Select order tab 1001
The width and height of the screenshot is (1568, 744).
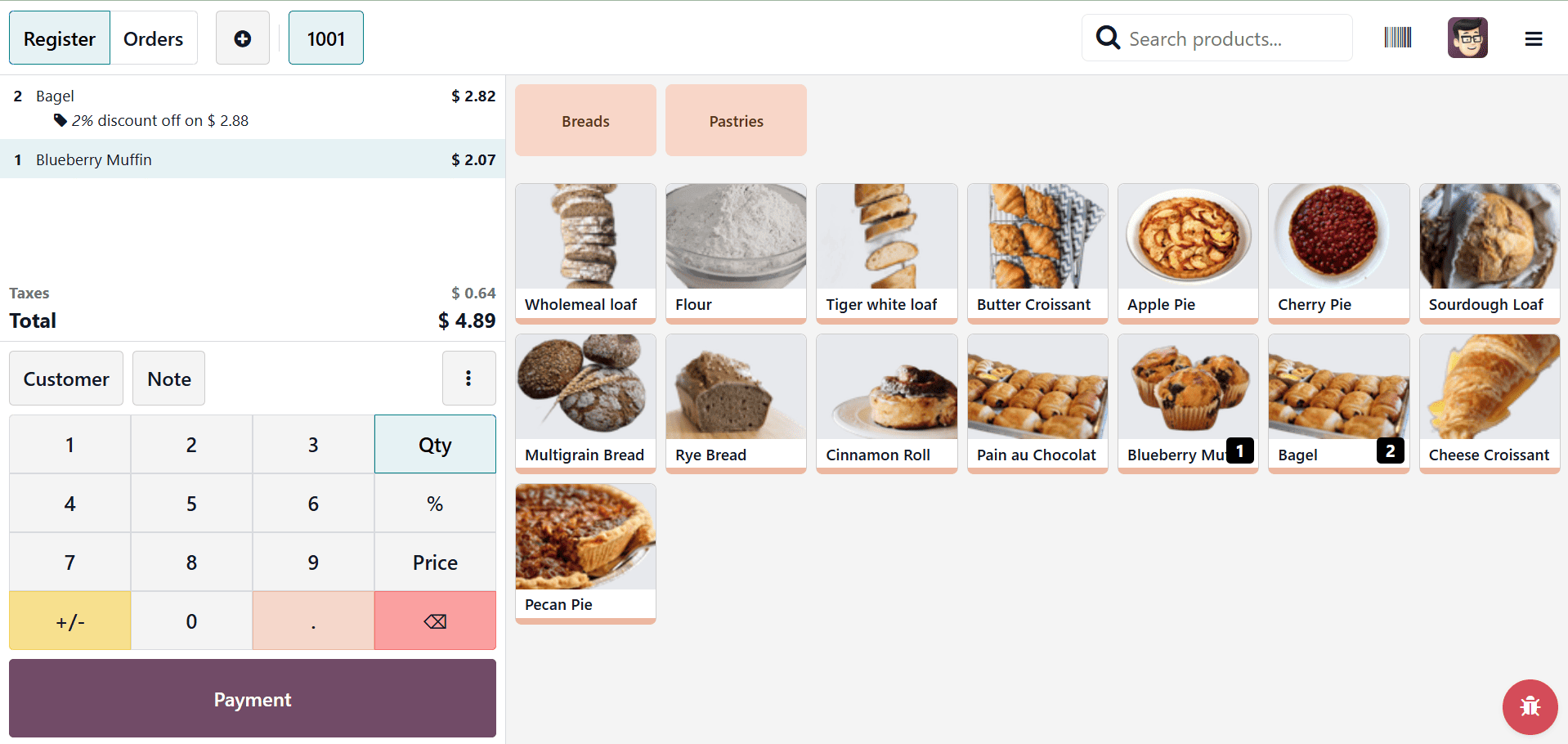(325, 37)
